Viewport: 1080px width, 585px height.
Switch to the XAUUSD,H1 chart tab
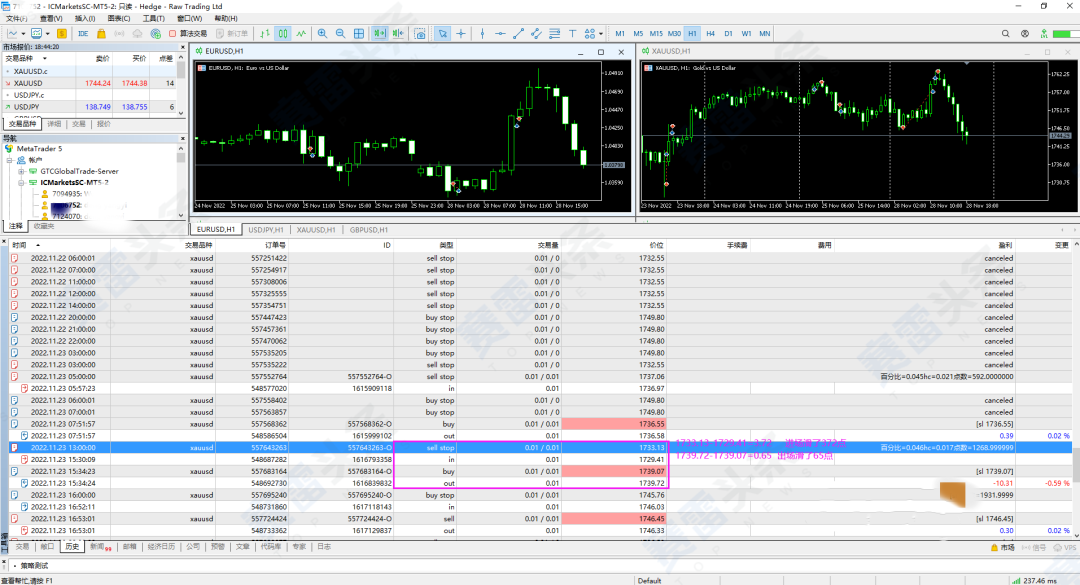(315, 229)
